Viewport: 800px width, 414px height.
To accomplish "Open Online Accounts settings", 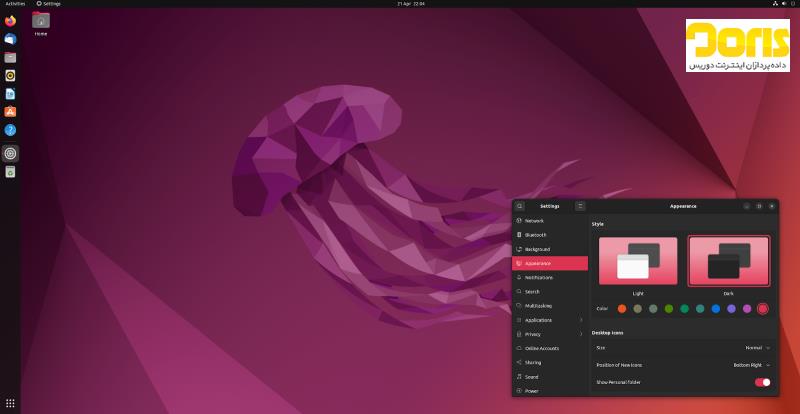I will [x=550, y=348].
